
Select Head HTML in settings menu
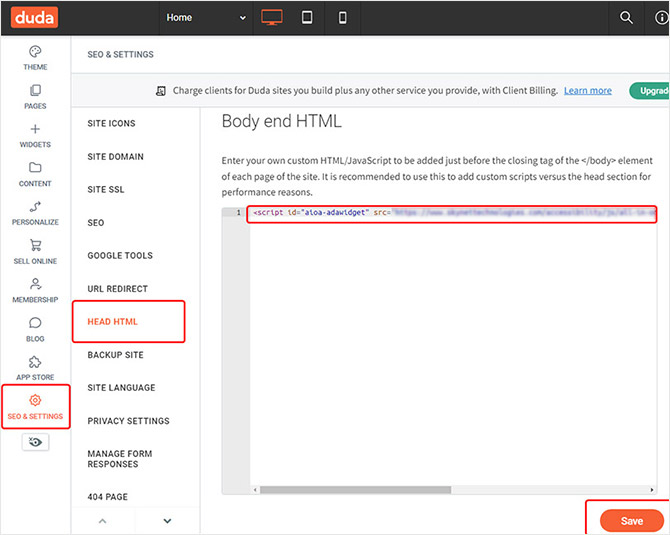113,322
